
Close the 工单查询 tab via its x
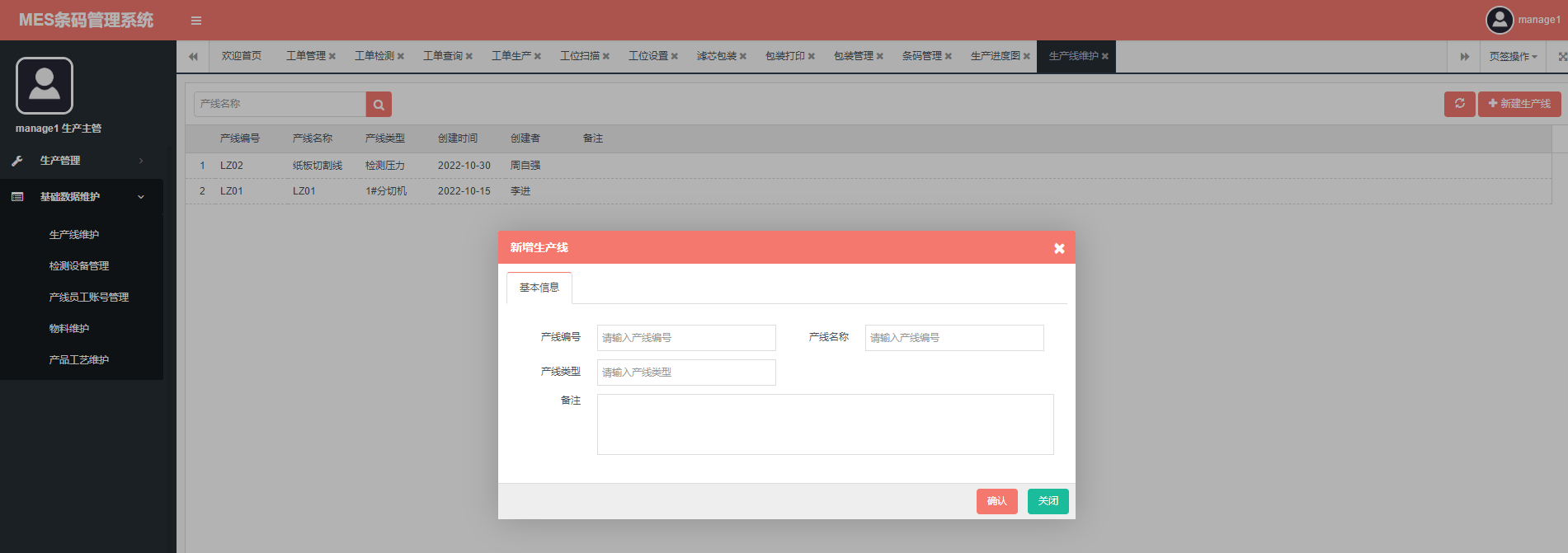click(x=469, y=56)
